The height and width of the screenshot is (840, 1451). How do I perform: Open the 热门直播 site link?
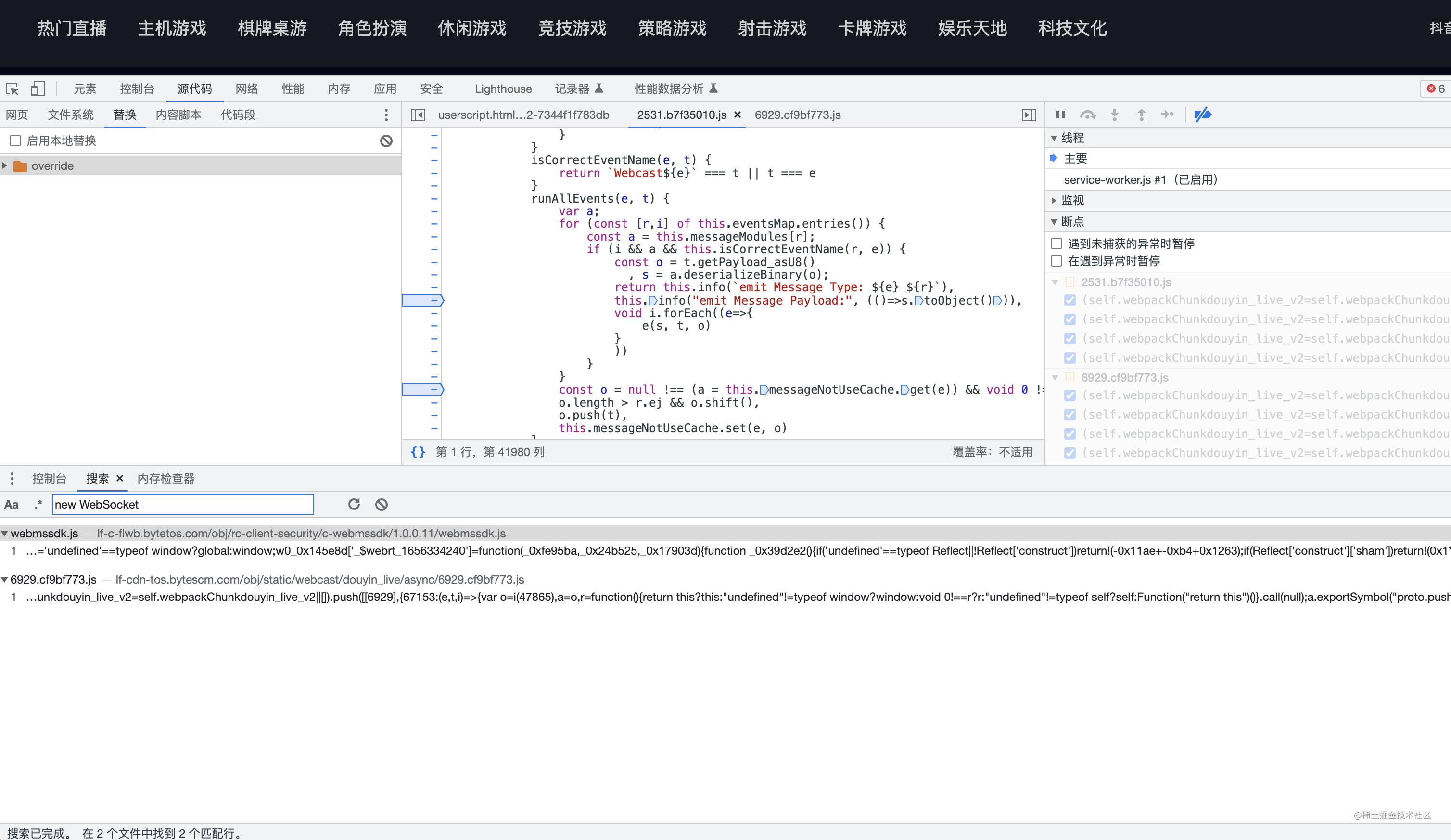point(72,27)
